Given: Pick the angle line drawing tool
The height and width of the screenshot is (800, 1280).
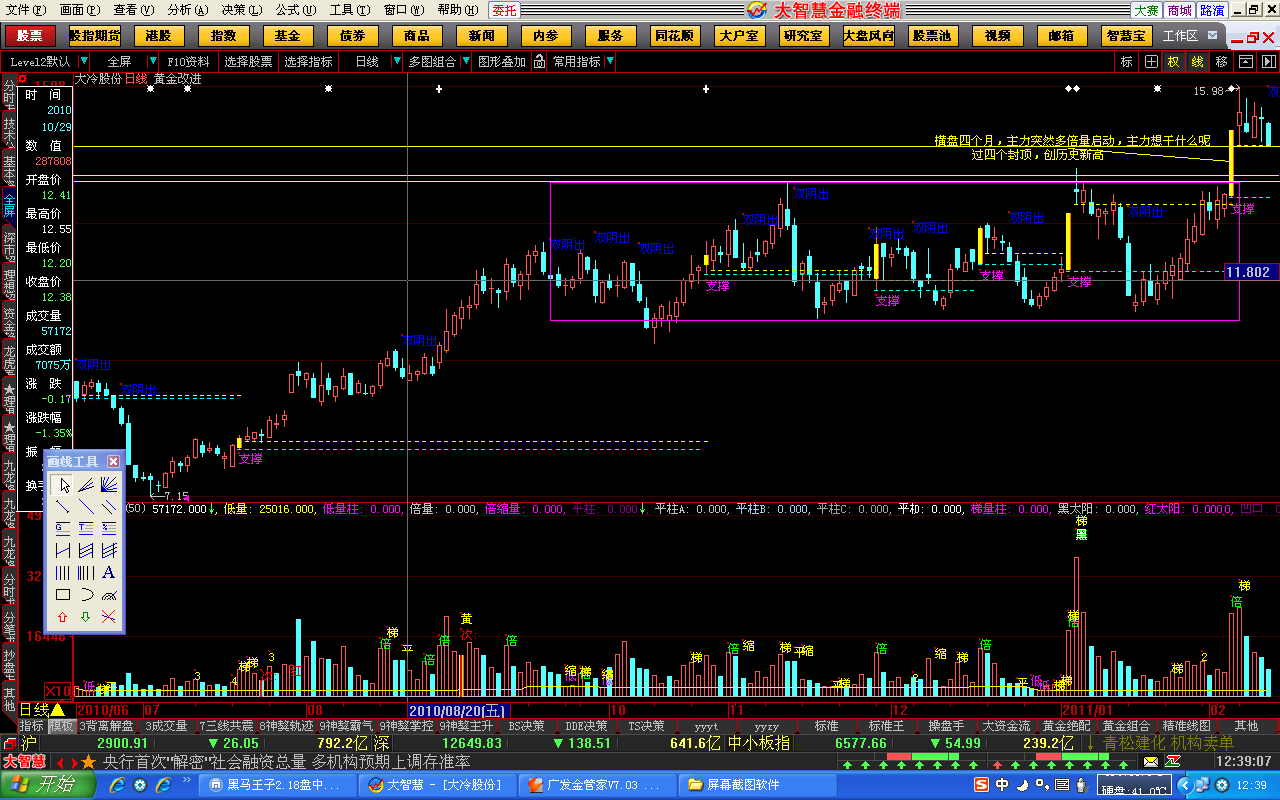Looking at the screenshot, I should [86, 485].
